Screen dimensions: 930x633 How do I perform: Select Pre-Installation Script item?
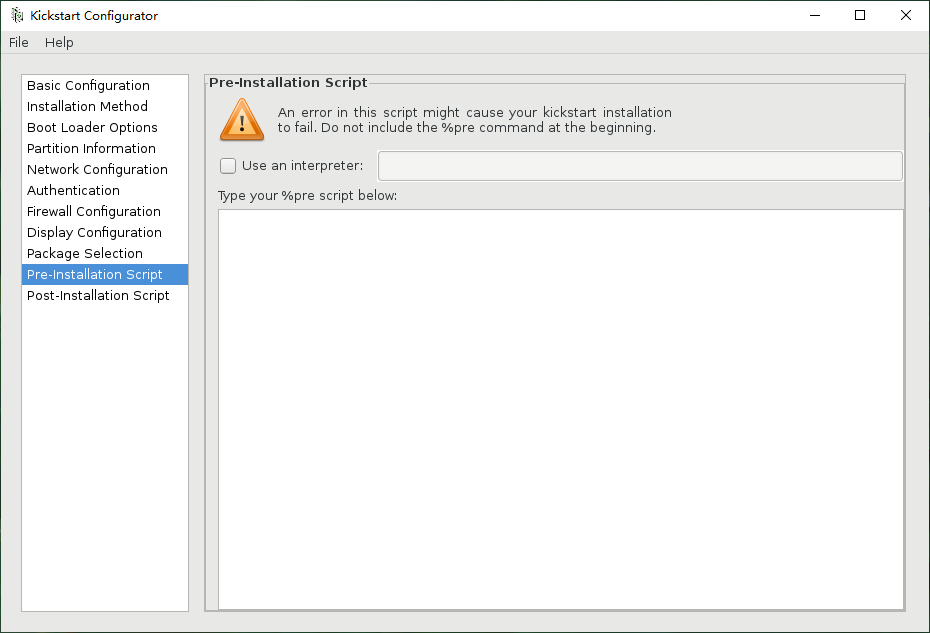pos(105,275)
